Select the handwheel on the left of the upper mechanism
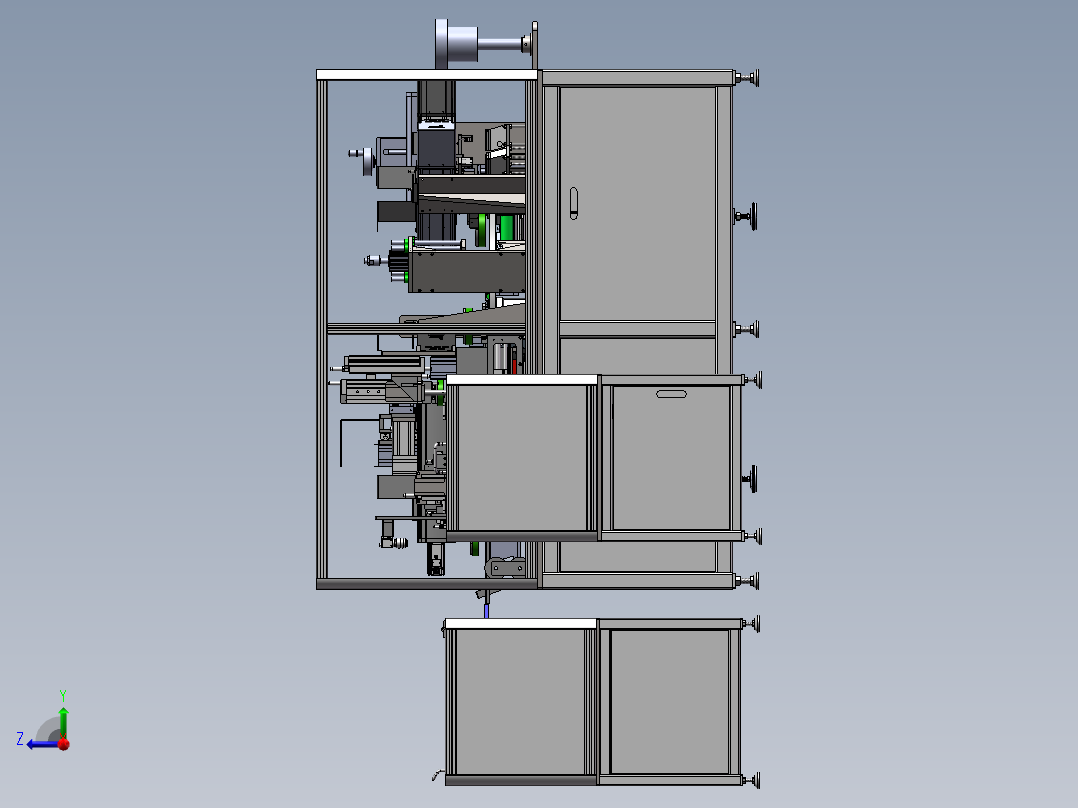Viewport: 1078px width, 808px height. click(368, 161)
